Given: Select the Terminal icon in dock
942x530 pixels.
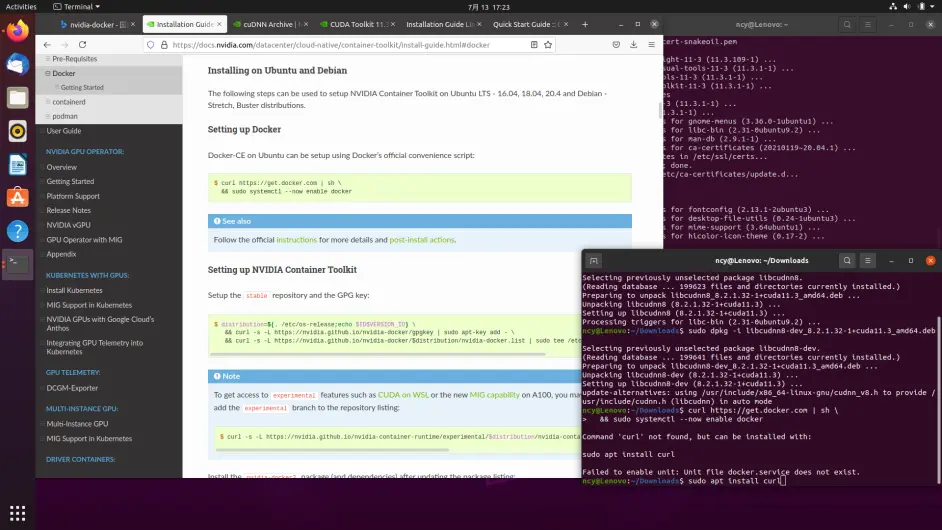Looking at the screenshot, I should tap(17, 264).
